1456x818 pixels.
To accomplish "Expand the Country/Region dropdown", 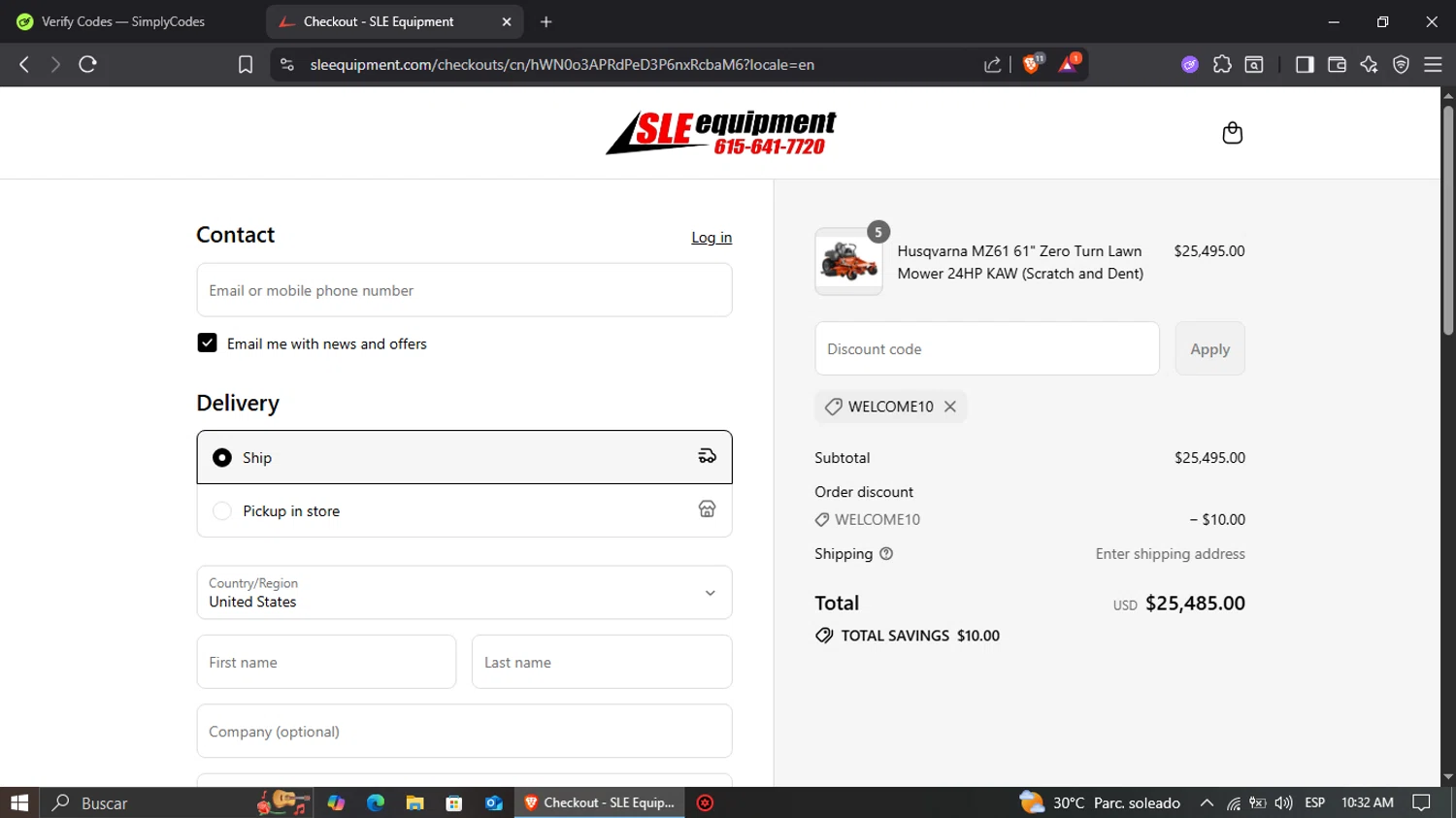I will coord(464,592).
